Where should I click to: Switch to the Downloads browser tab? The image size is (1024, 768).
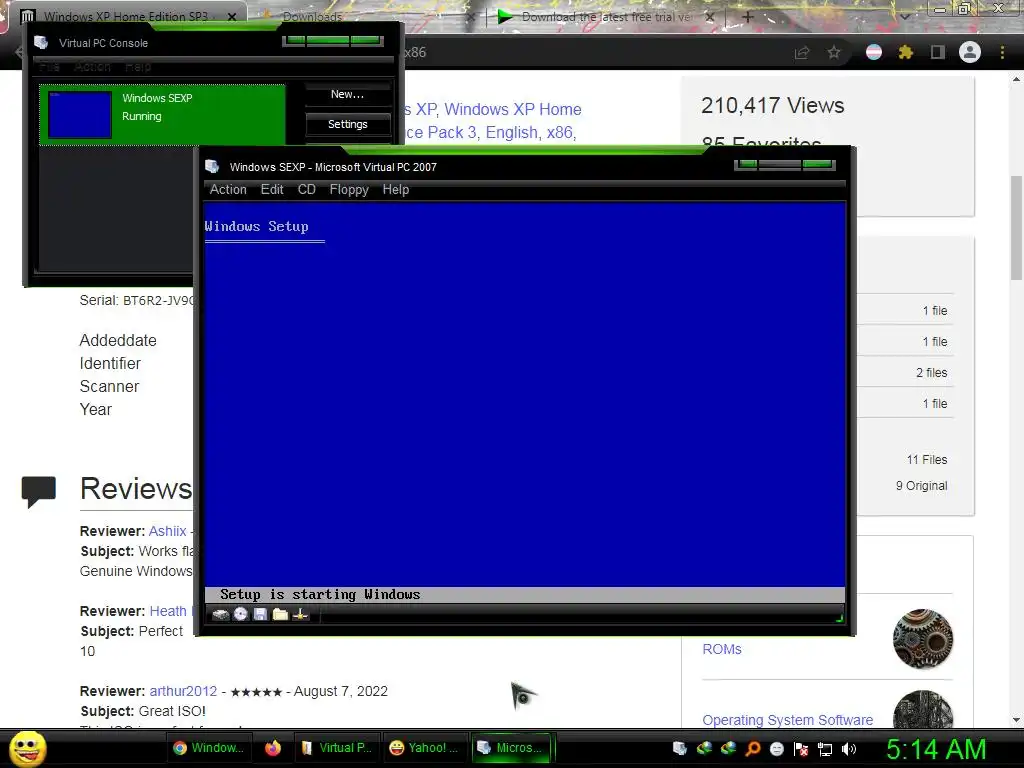(x=312, y=17)
